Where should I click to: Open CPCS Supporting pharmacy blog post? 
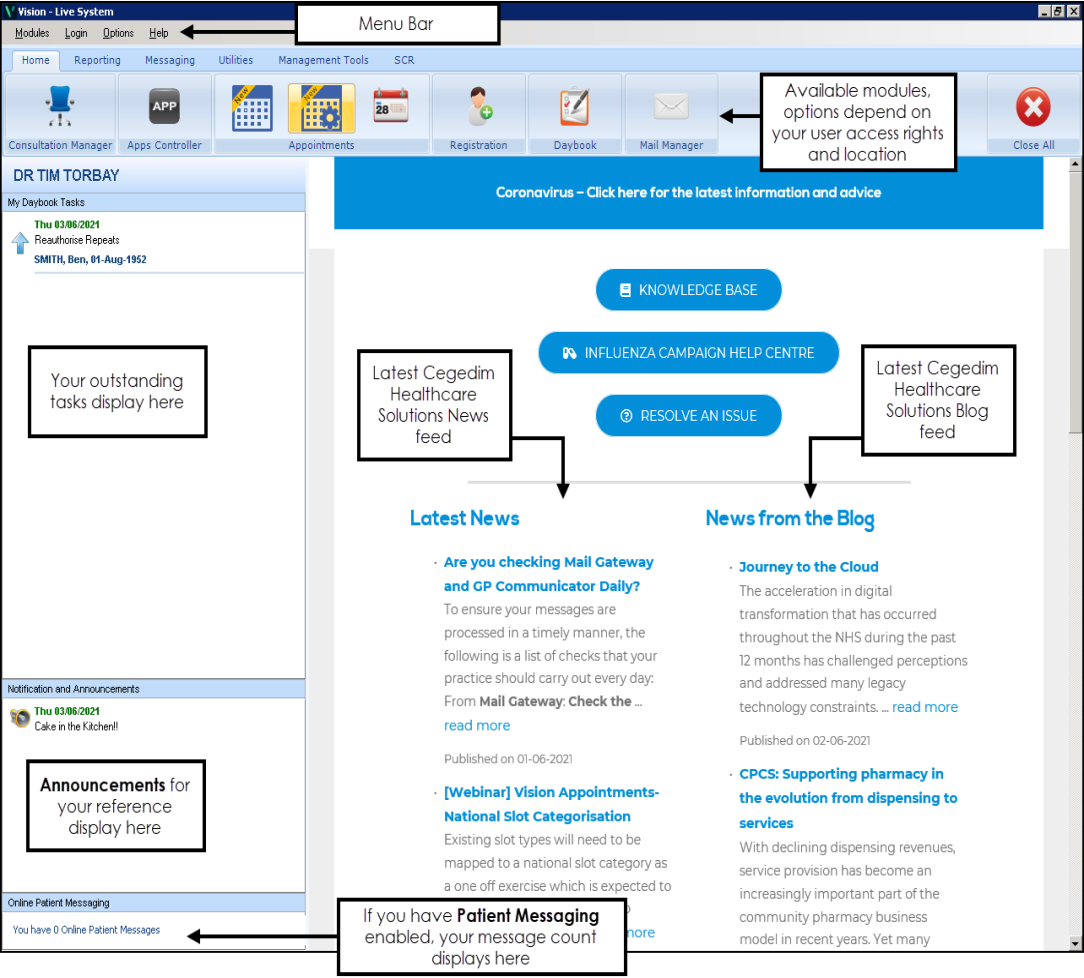tap(848, 798)
